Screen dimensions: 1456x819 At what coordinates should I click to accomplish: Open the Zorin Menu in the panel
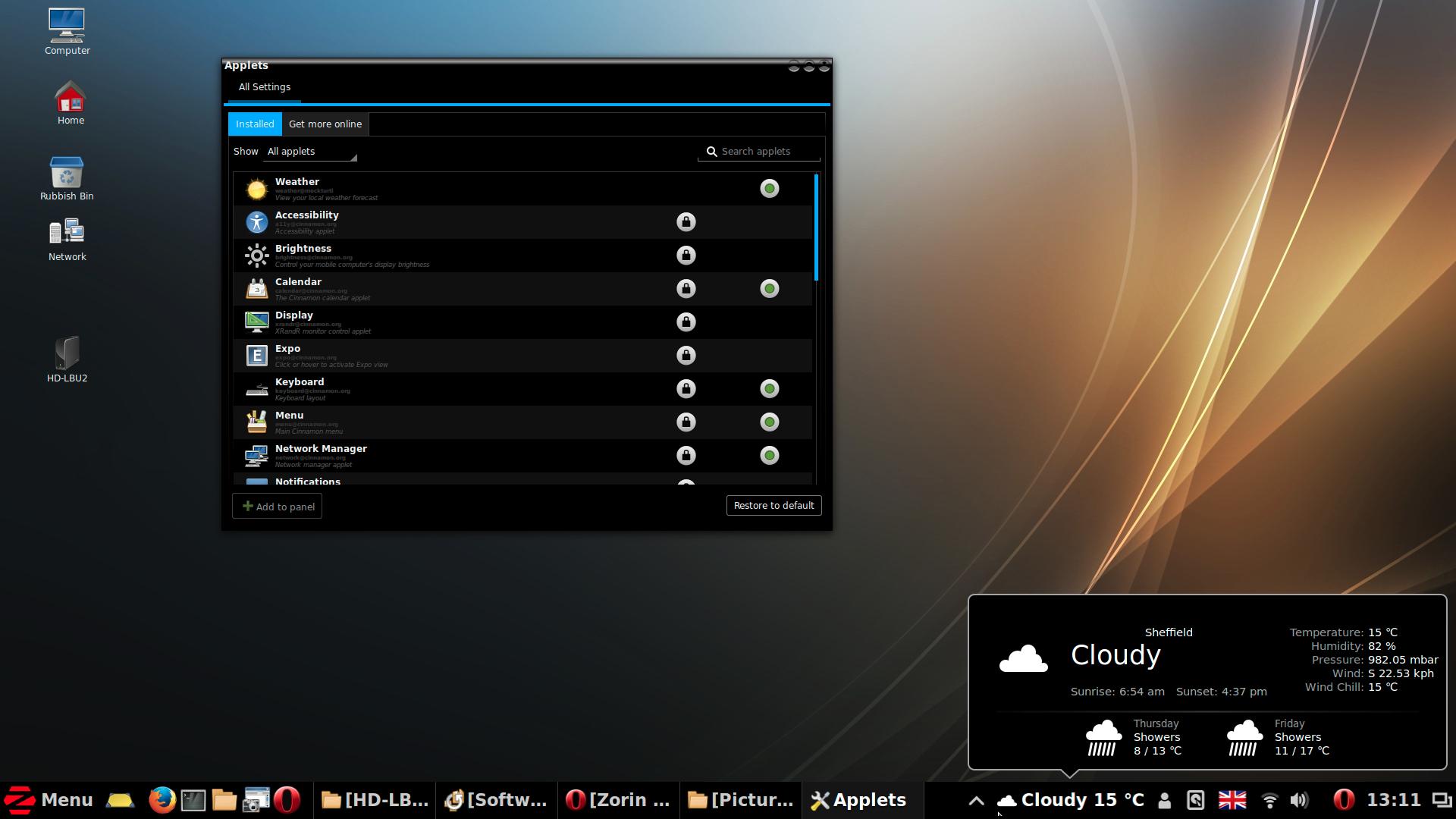49,800
